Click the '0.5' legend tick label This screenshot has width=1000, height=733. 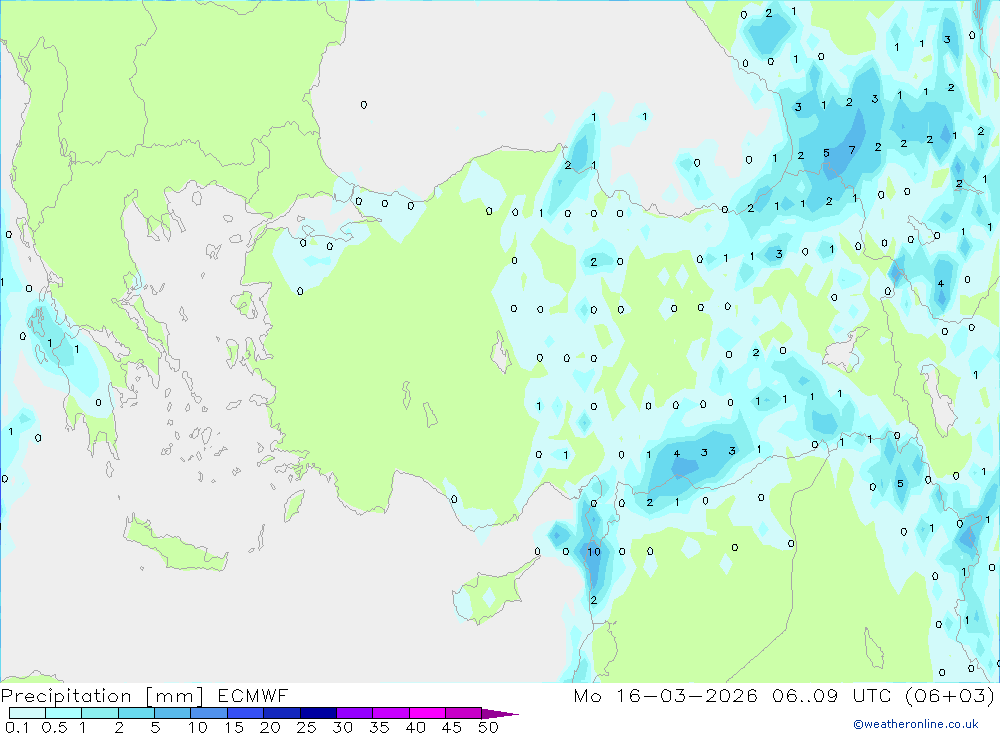coord(54,727)
